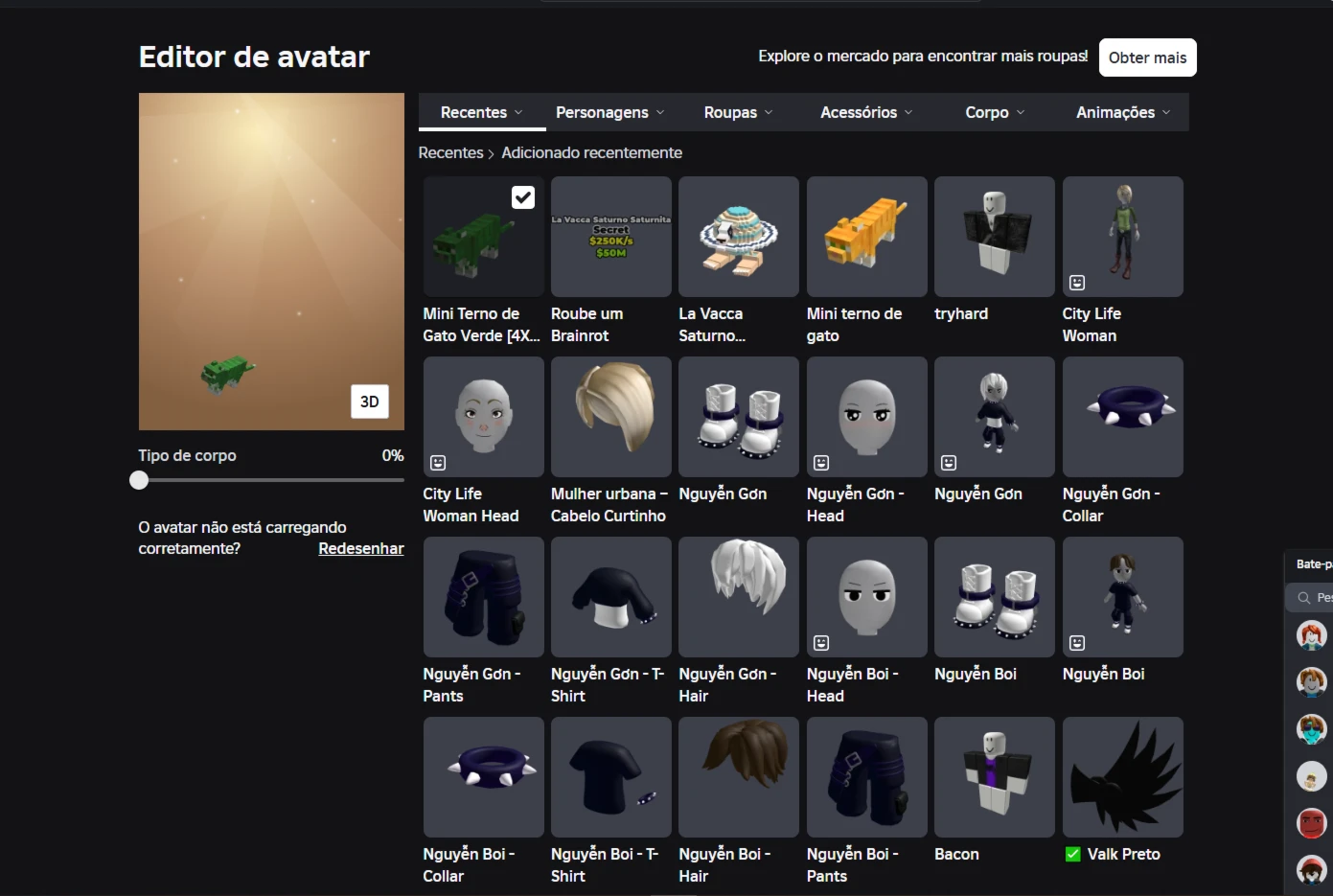The image size is (1333, 896).
Task: Select the Nguyễn Boi shoes thumbnail
Action: click(x=995, y=597)
